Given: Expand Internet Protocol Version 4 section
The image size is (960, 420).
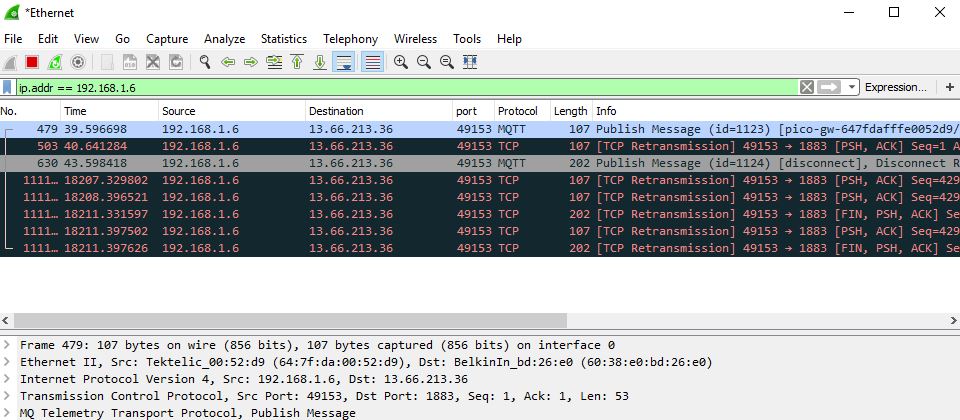Looking at the screenshot, I should [x=6, y=379].
